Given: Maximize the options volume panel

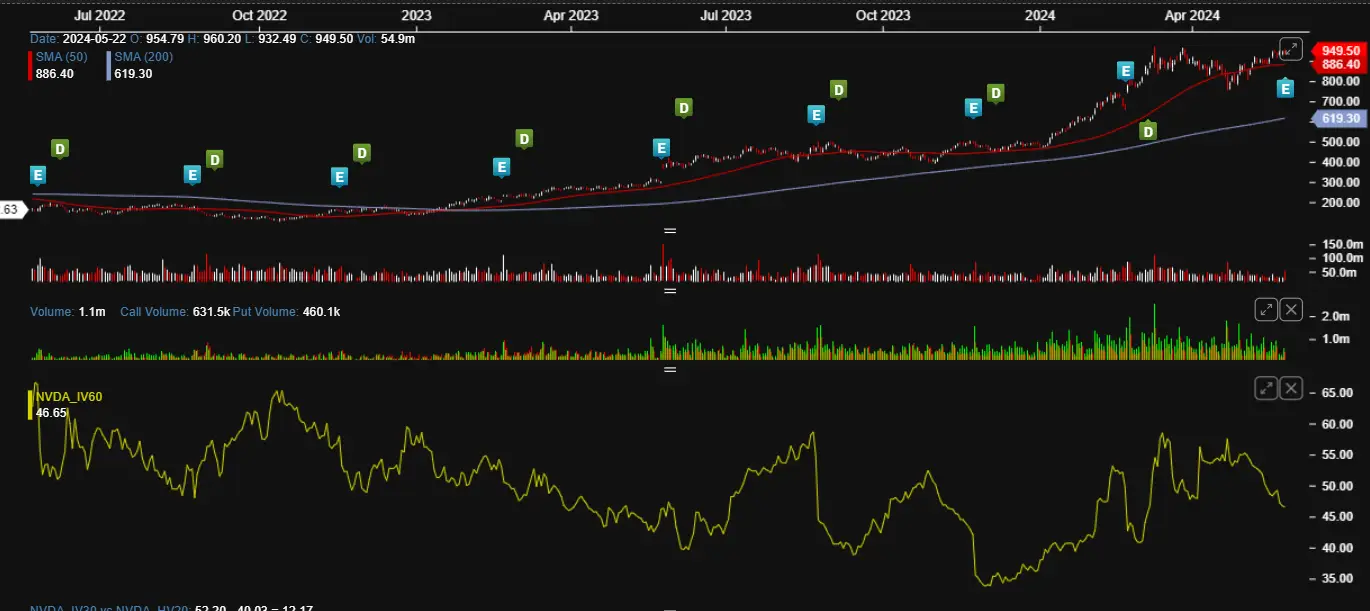Looking at the screenshot, I should pyautogui.click(x=1266, y=309).
